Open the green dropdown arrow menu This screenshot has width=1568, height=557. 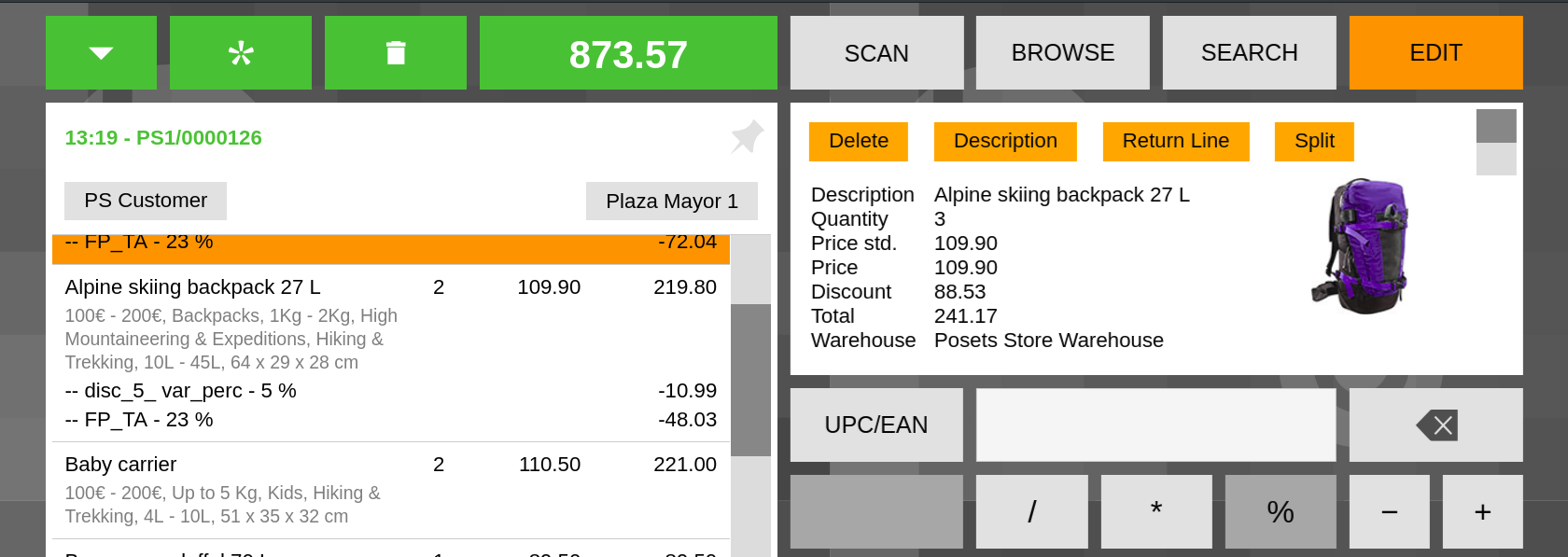coord(101,53)
